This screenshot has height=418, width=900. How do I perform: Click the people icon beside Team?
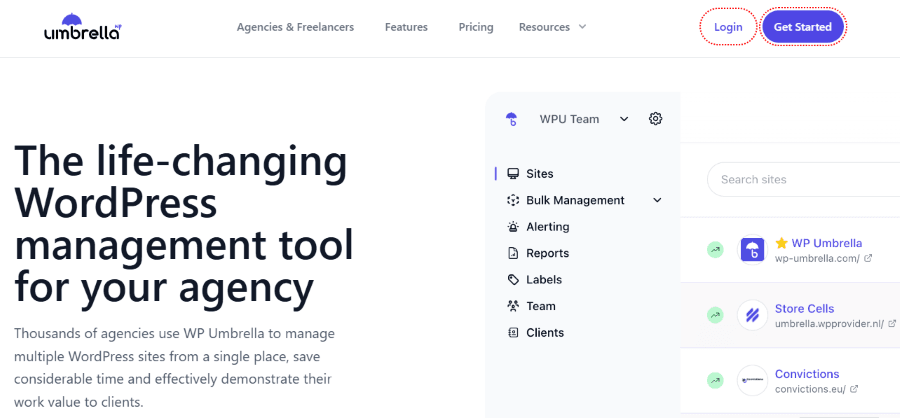pos(513,306)
